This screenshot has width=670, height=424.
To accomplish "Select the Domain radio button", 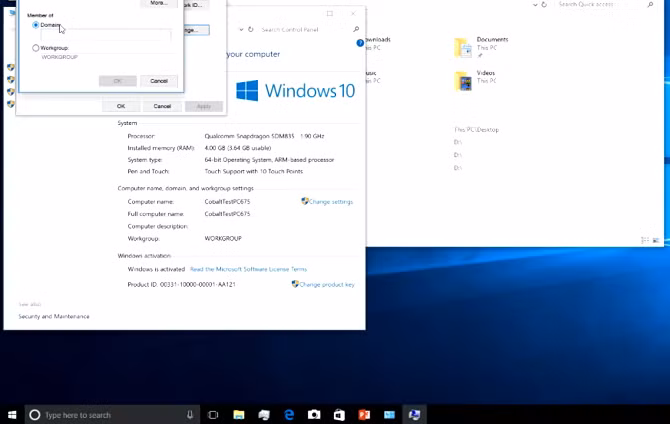I will 36,25.
